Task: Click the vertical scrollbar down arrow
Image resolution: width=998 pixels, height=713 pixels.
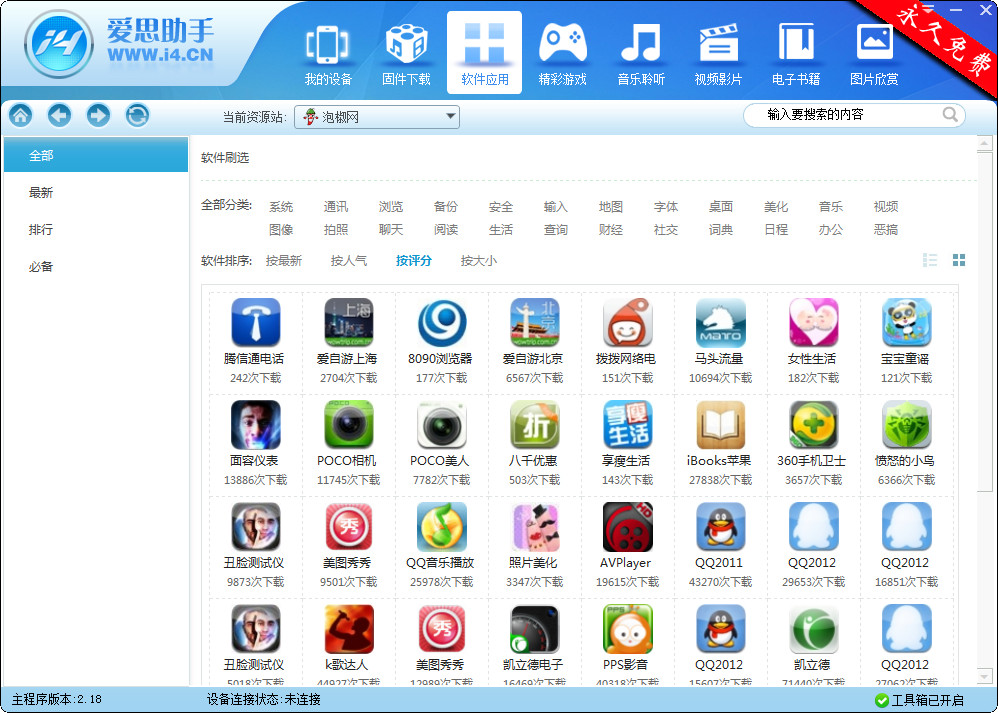Action: tap(985, 676)
